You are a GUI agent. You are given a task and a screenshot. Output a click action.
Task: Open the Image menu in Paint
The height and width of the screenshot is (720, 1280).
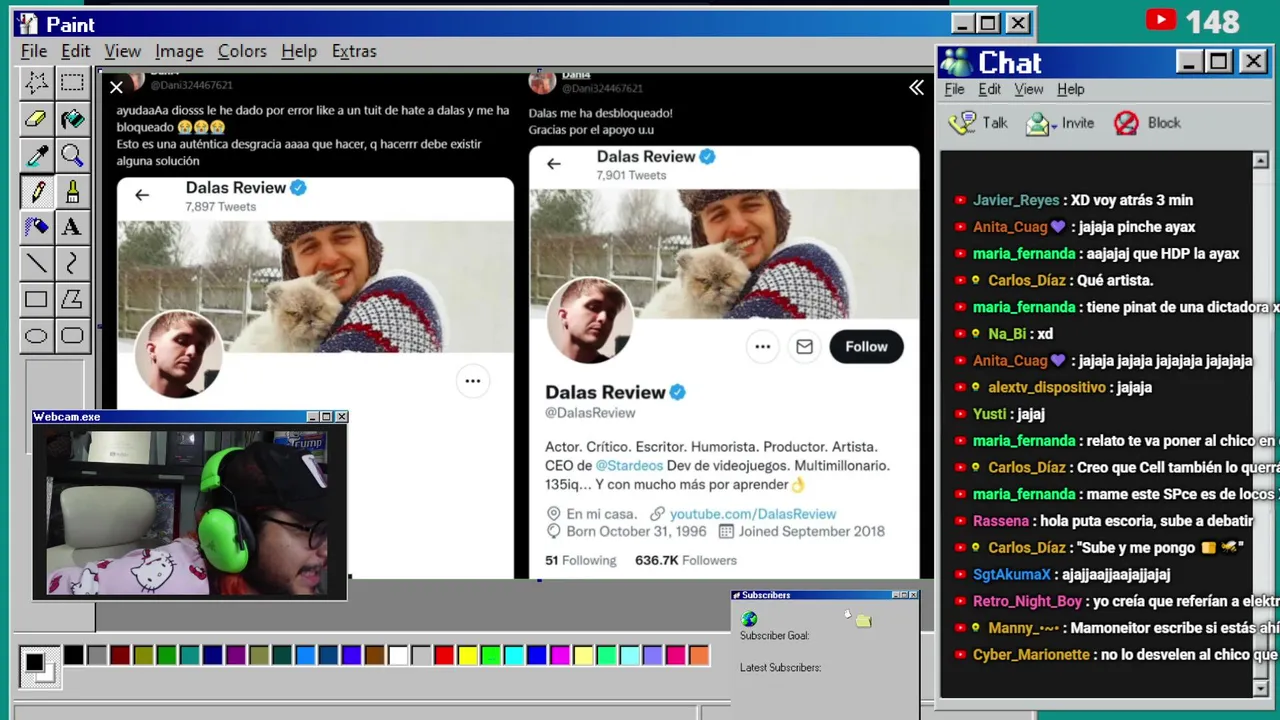pos(179,51)
